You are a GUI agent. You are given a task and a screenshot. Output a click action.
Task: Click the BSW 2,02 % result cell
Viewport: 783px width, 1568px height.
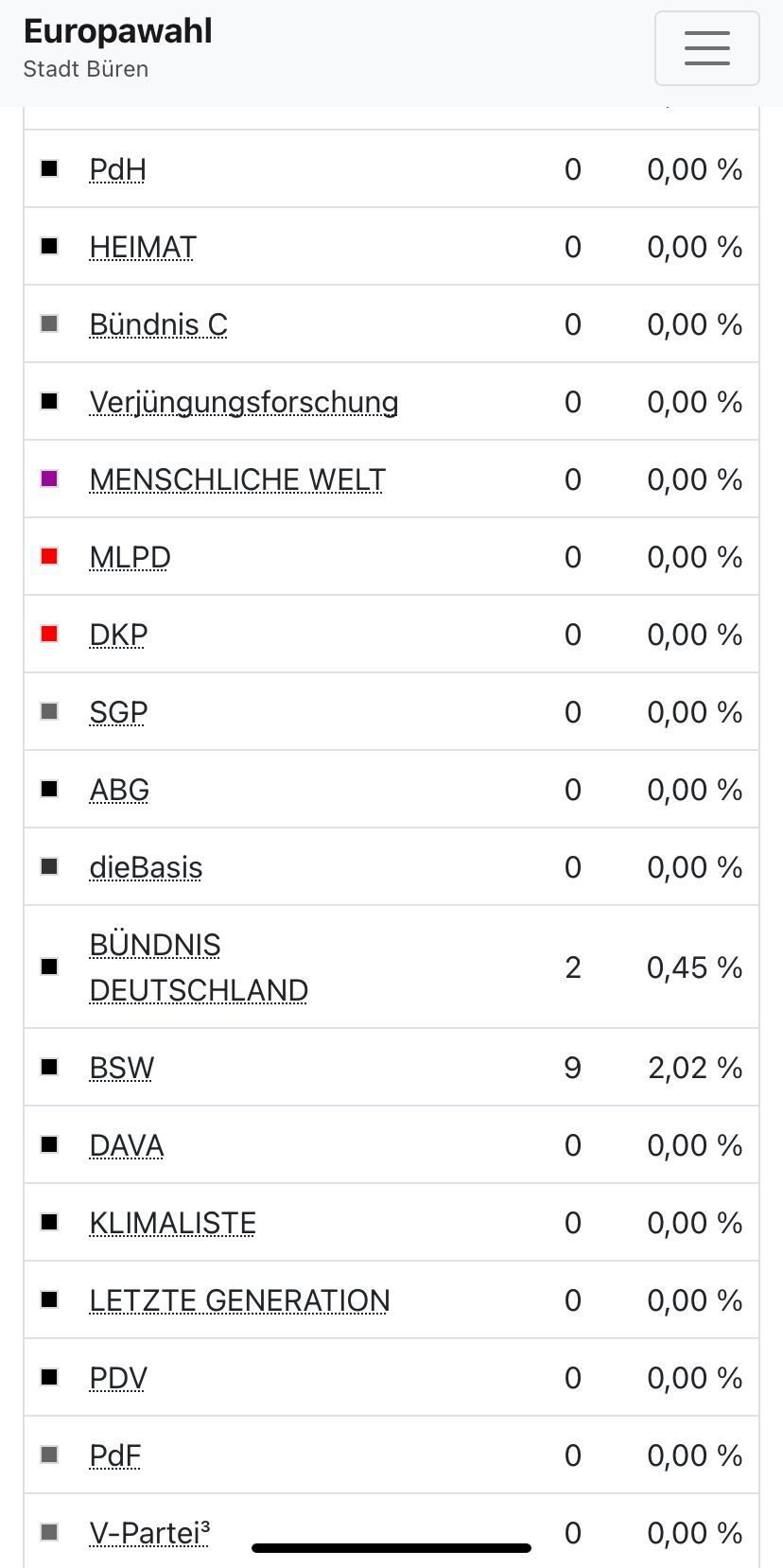click(x=694, y=1068)
